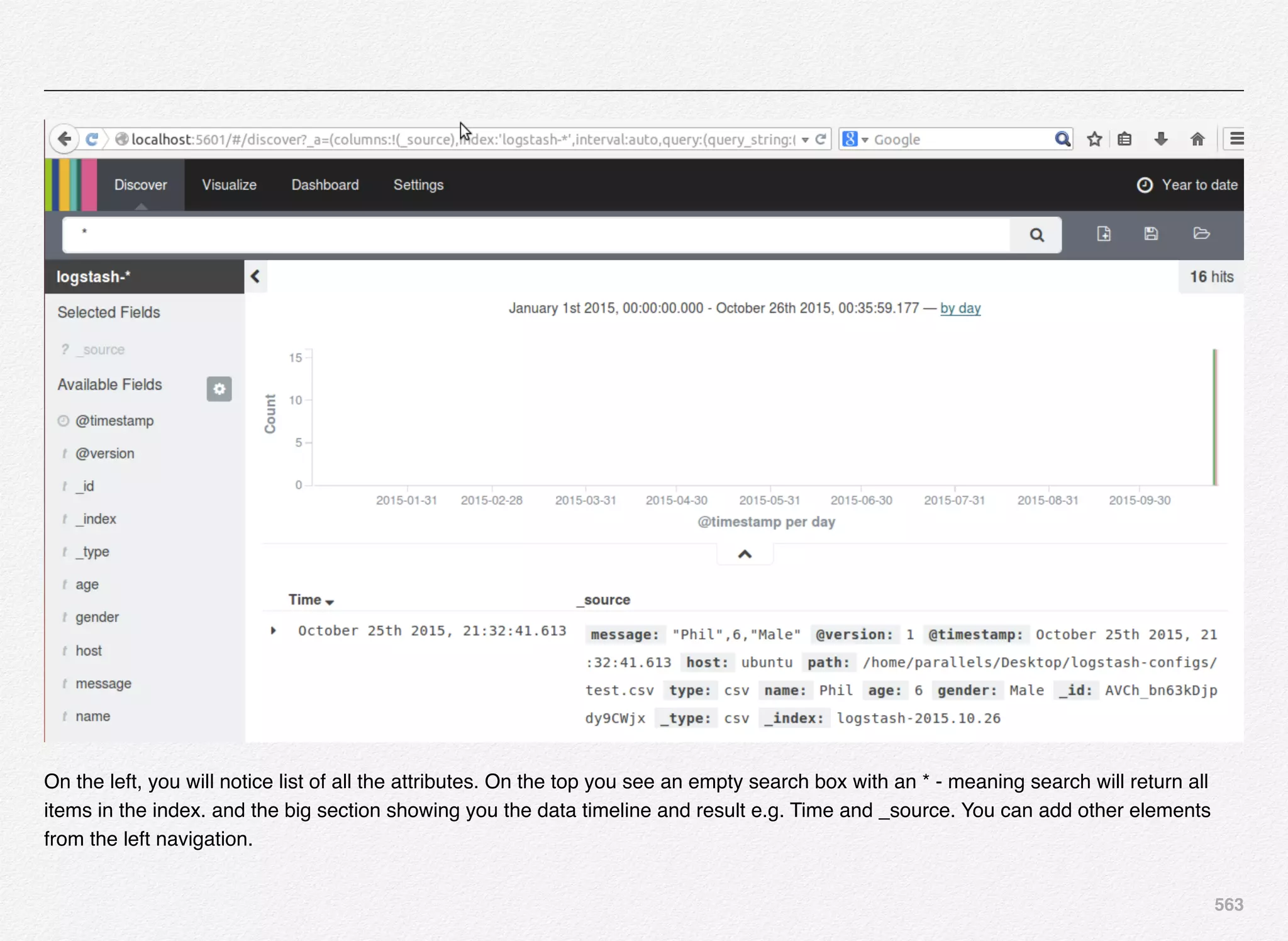The height and width of the screenshot is (941, 1288).
Task: Save the current search icon
Action: 1151,234
